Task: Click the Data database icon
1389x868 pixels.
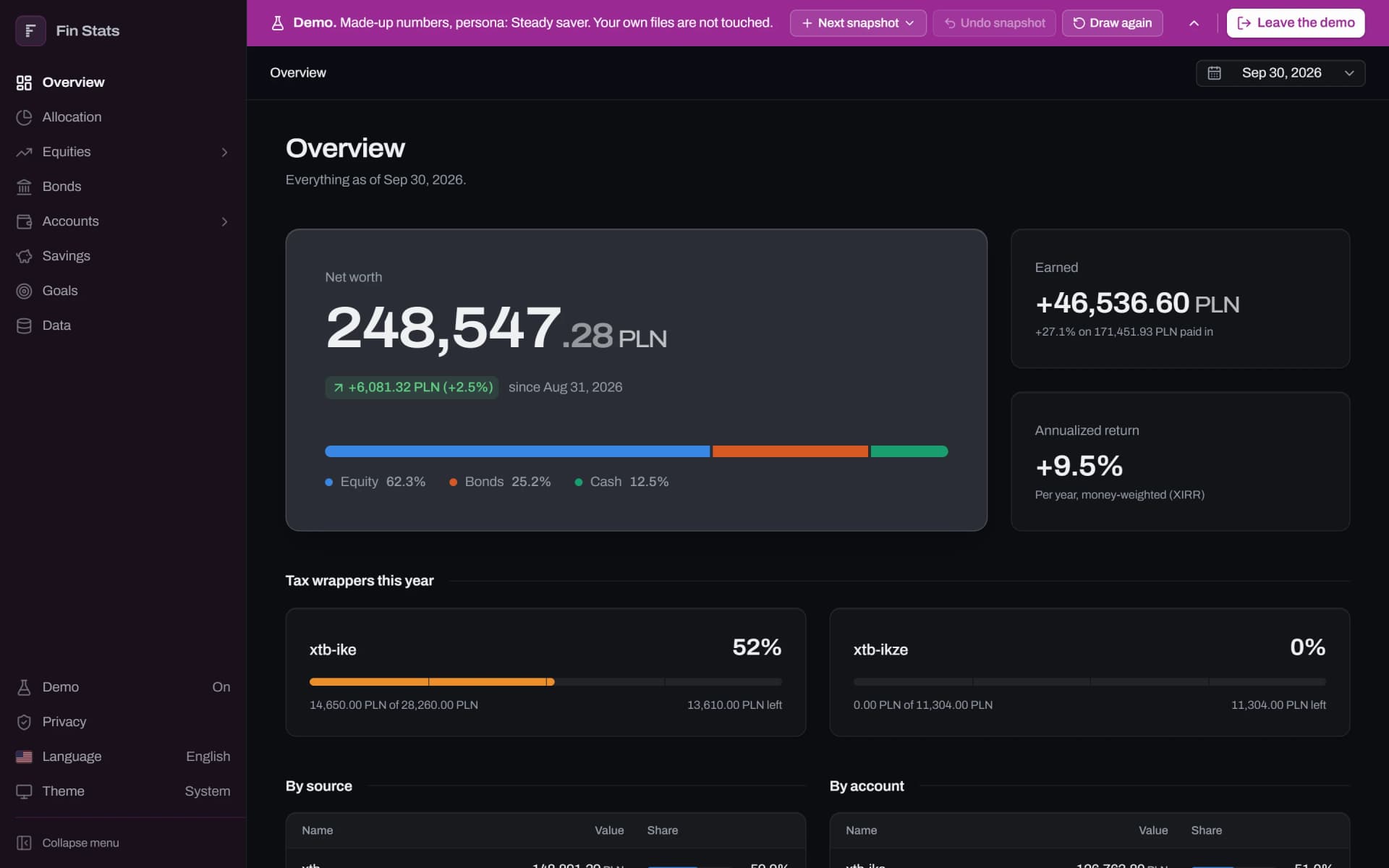Action: tap(24, 325)
